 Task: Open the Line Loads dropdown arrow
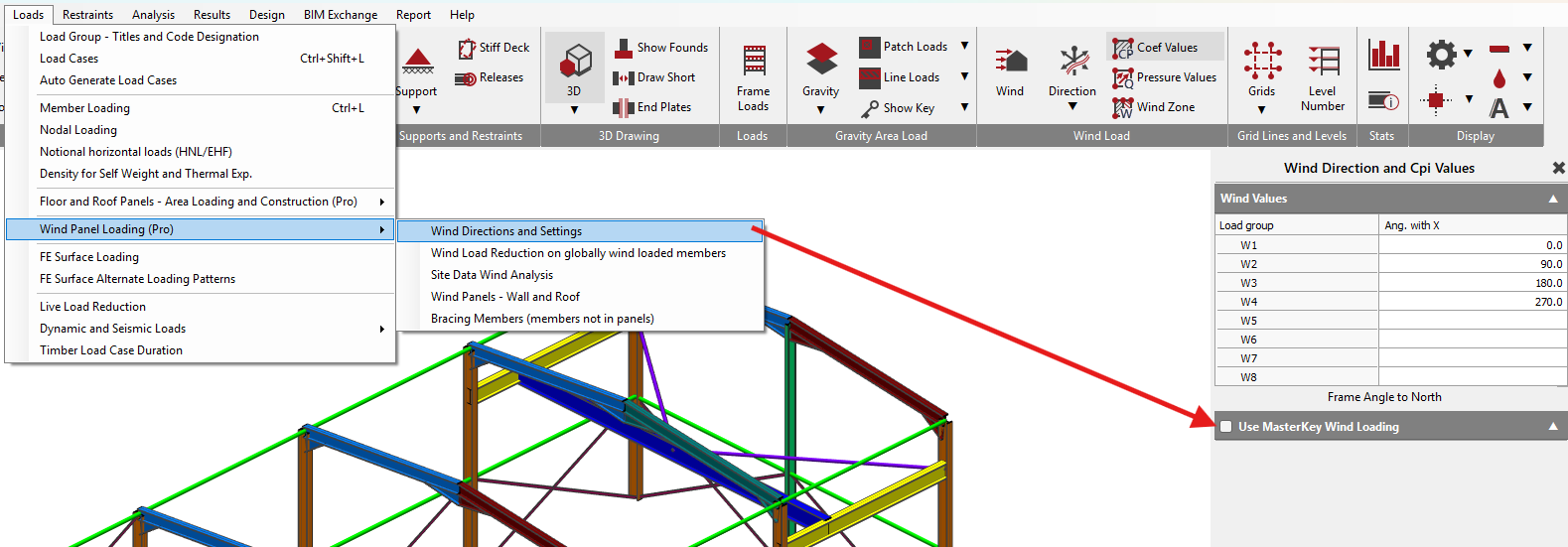[964, 76]
